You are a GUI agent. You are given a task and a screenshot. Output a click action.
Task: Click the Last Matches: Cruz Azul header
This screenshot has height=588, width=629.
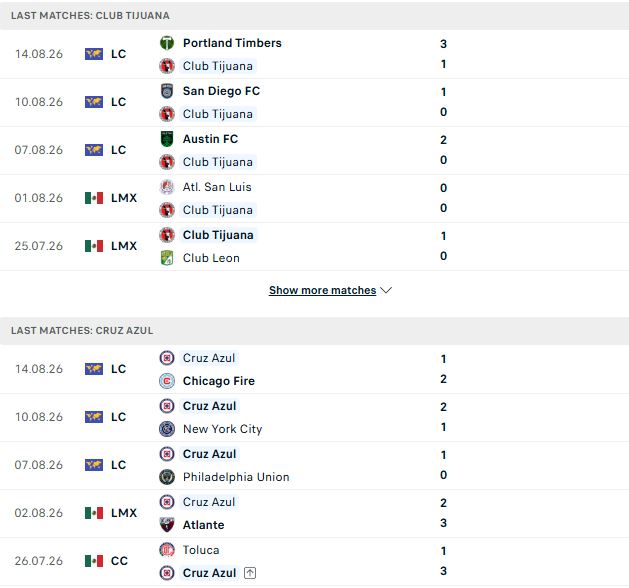coord(314,330)
